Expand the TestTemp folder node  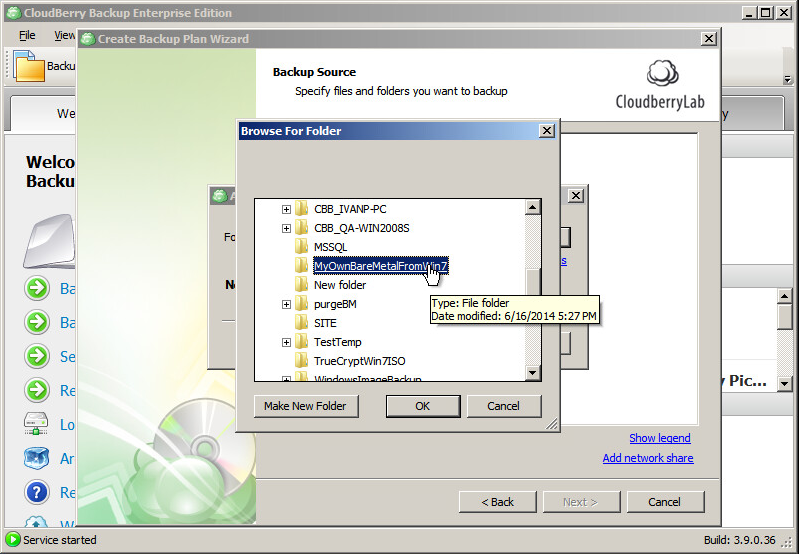tap(286, 342)
